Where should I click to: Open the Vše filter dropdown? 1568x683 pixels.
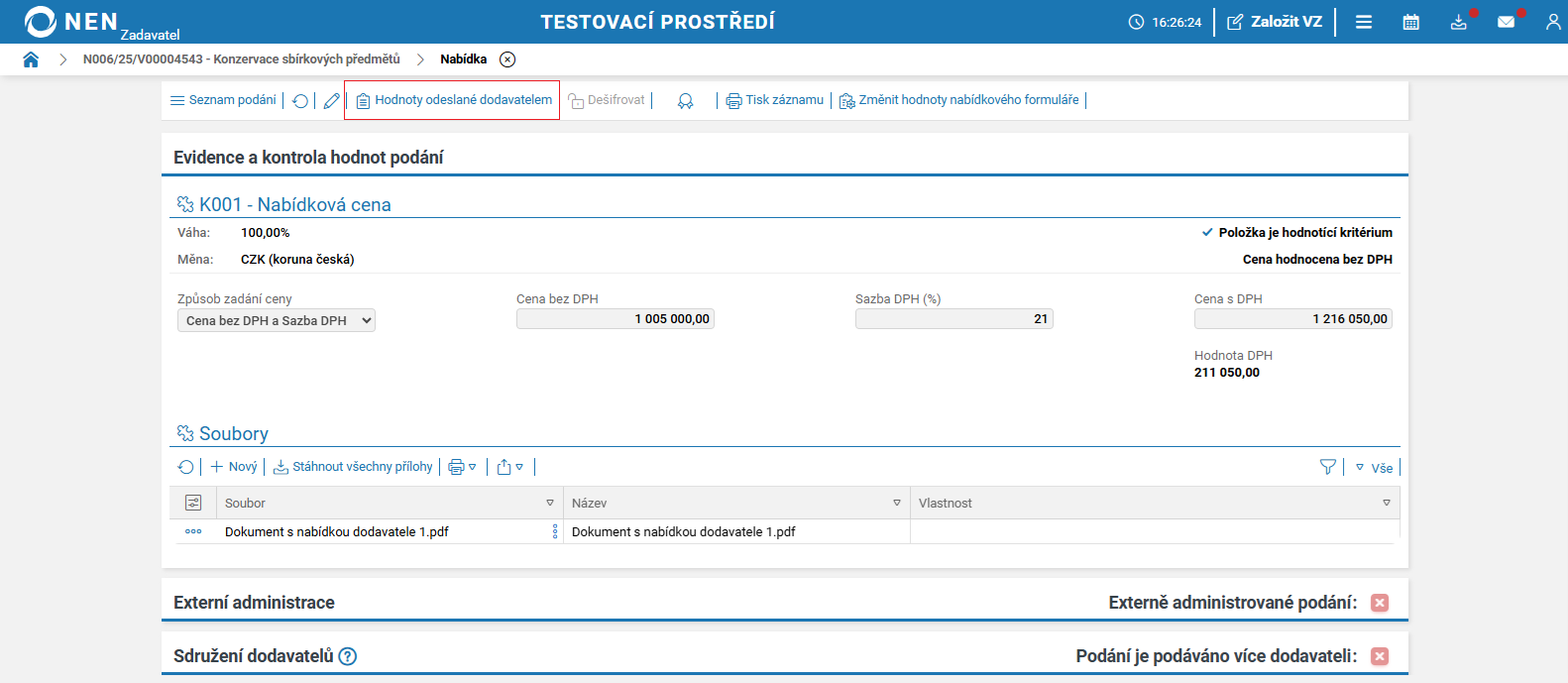[x=1374, y=468]
